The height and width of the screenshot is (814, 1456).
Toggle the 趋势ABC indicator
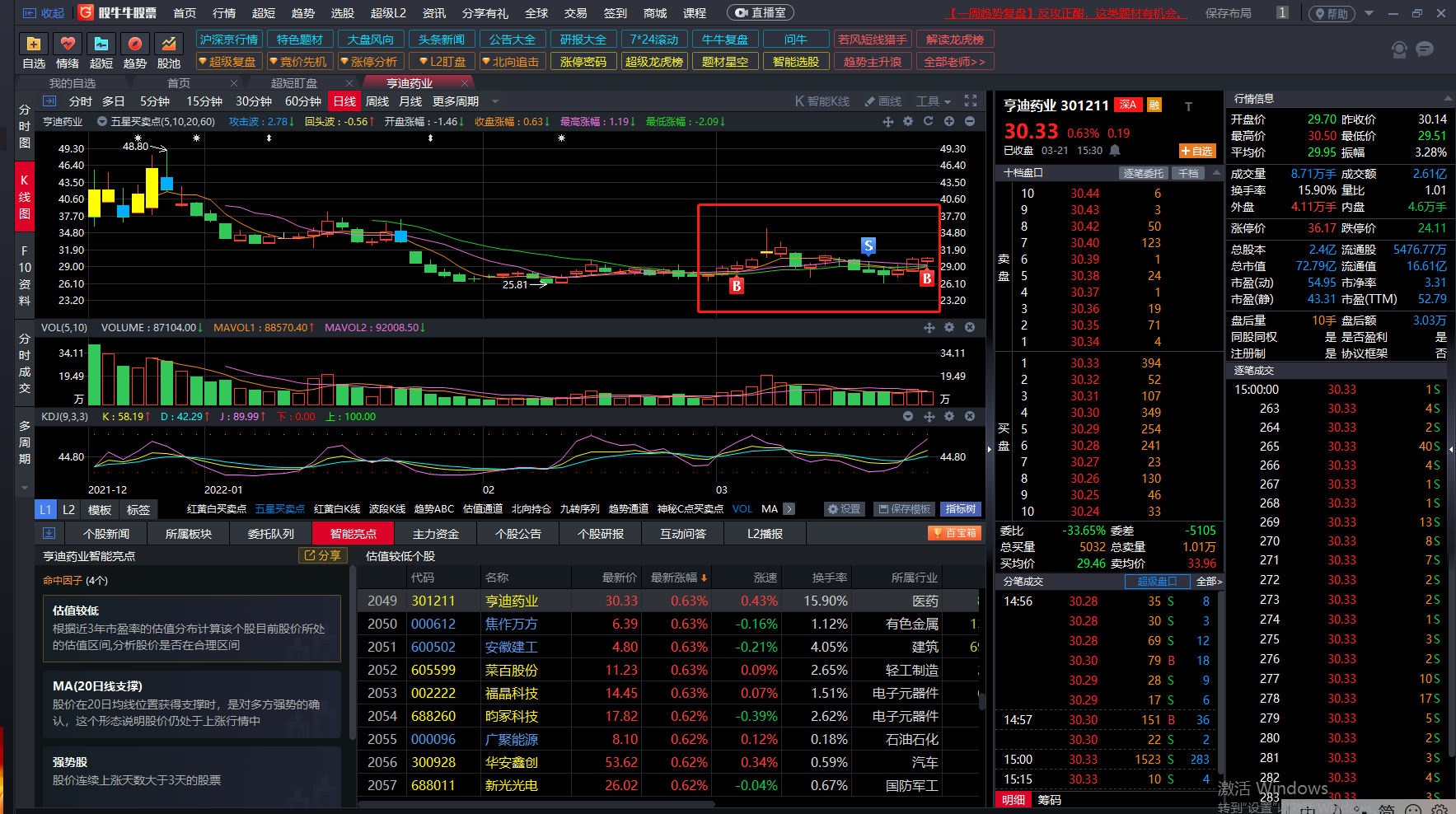(434, 509)
